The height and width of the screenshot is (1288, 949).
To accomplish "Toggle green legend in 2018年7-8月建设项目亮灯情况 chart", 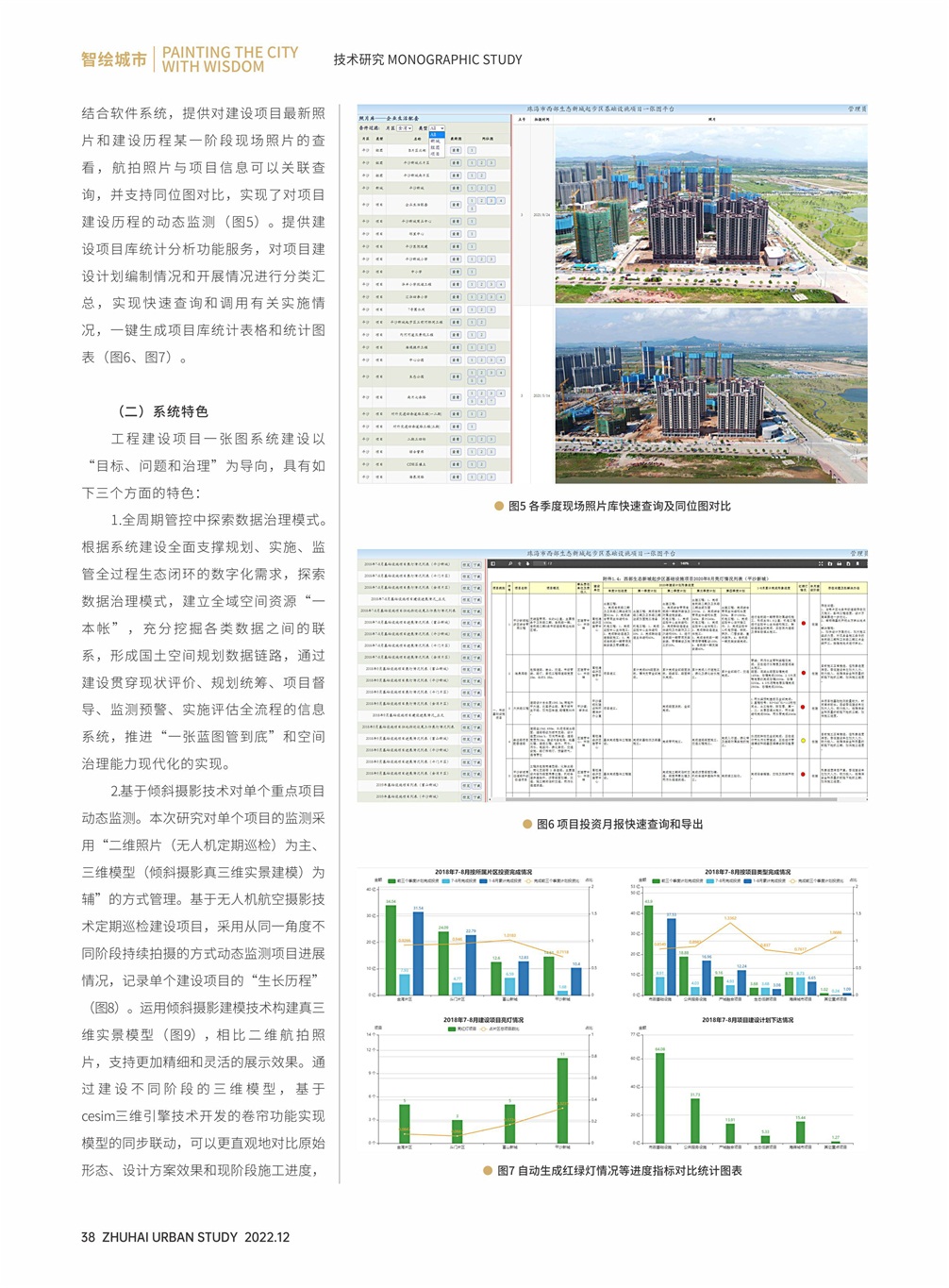I will click(450, 1029).
